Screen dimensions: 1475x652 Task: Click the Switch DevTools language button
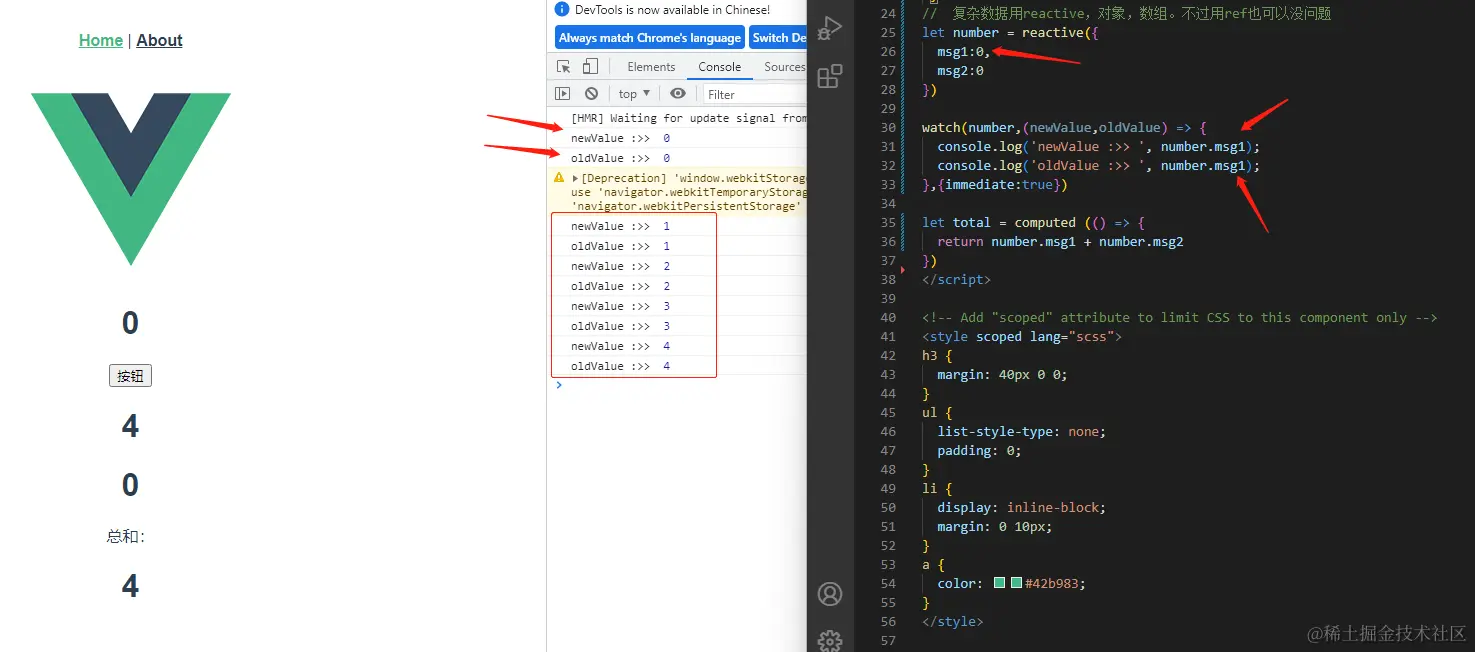tap(779, 38)
